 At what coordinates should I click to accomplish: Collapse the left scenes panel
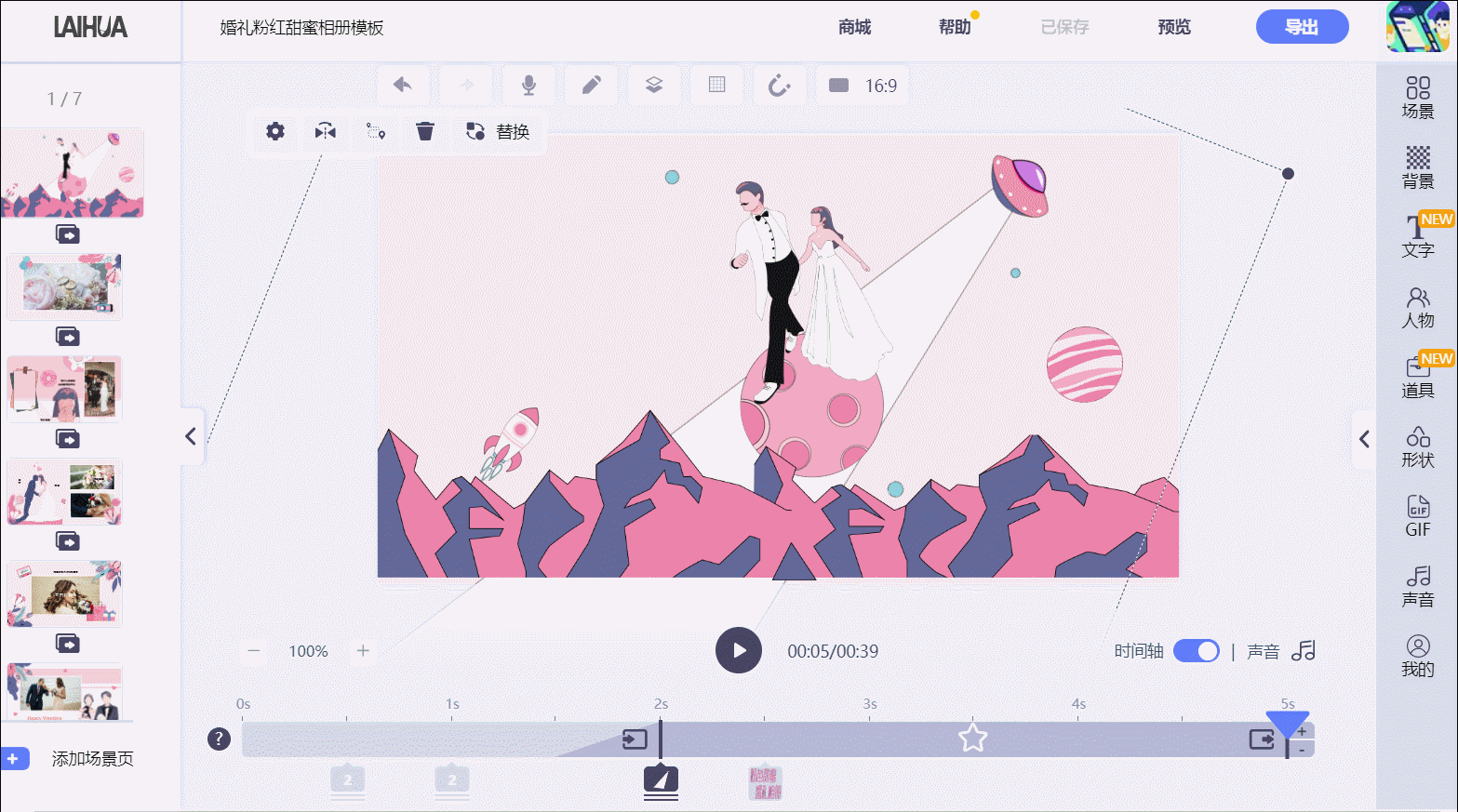(x=191, y=436)
